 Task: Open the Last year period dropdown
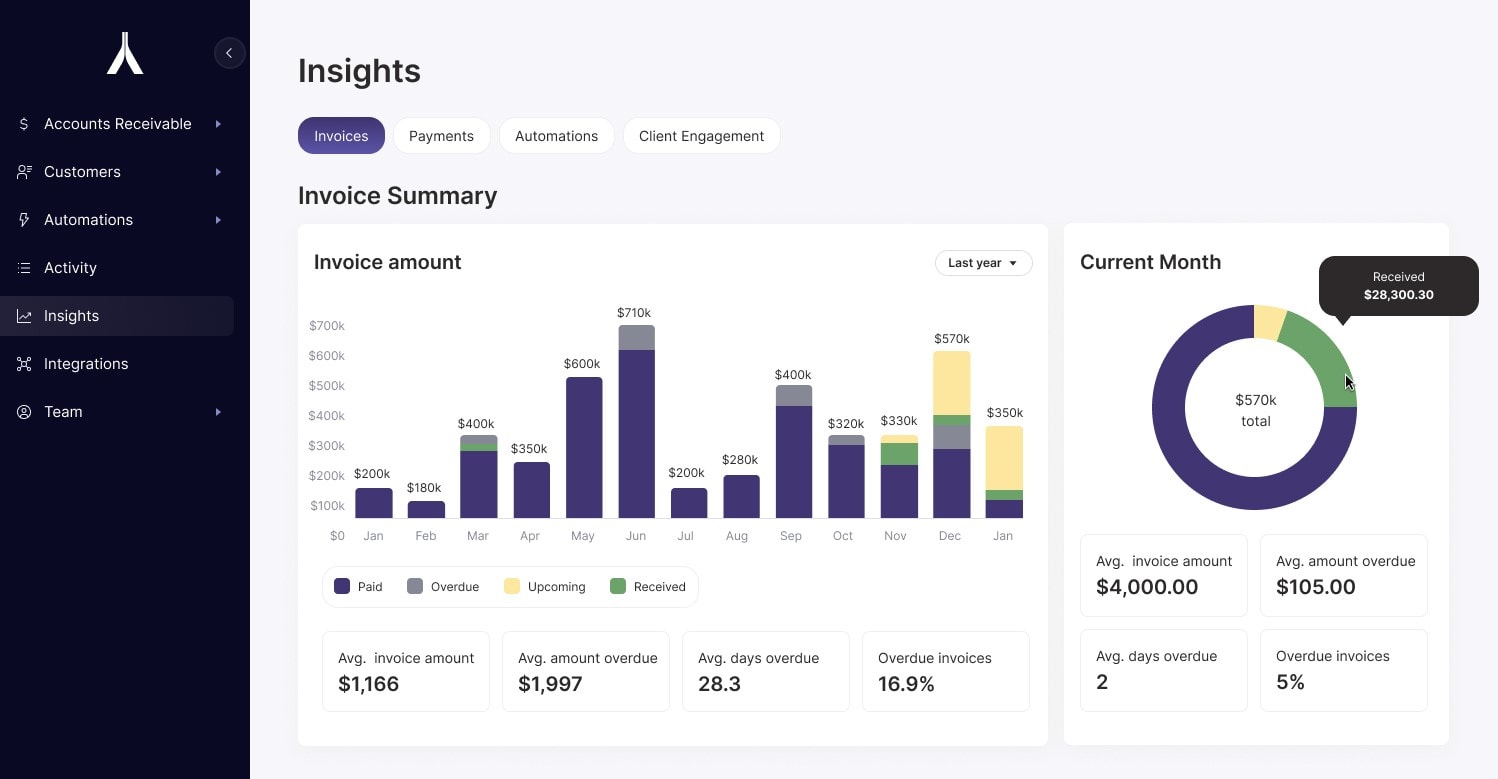pyautogui.click(x=983, y=263)
